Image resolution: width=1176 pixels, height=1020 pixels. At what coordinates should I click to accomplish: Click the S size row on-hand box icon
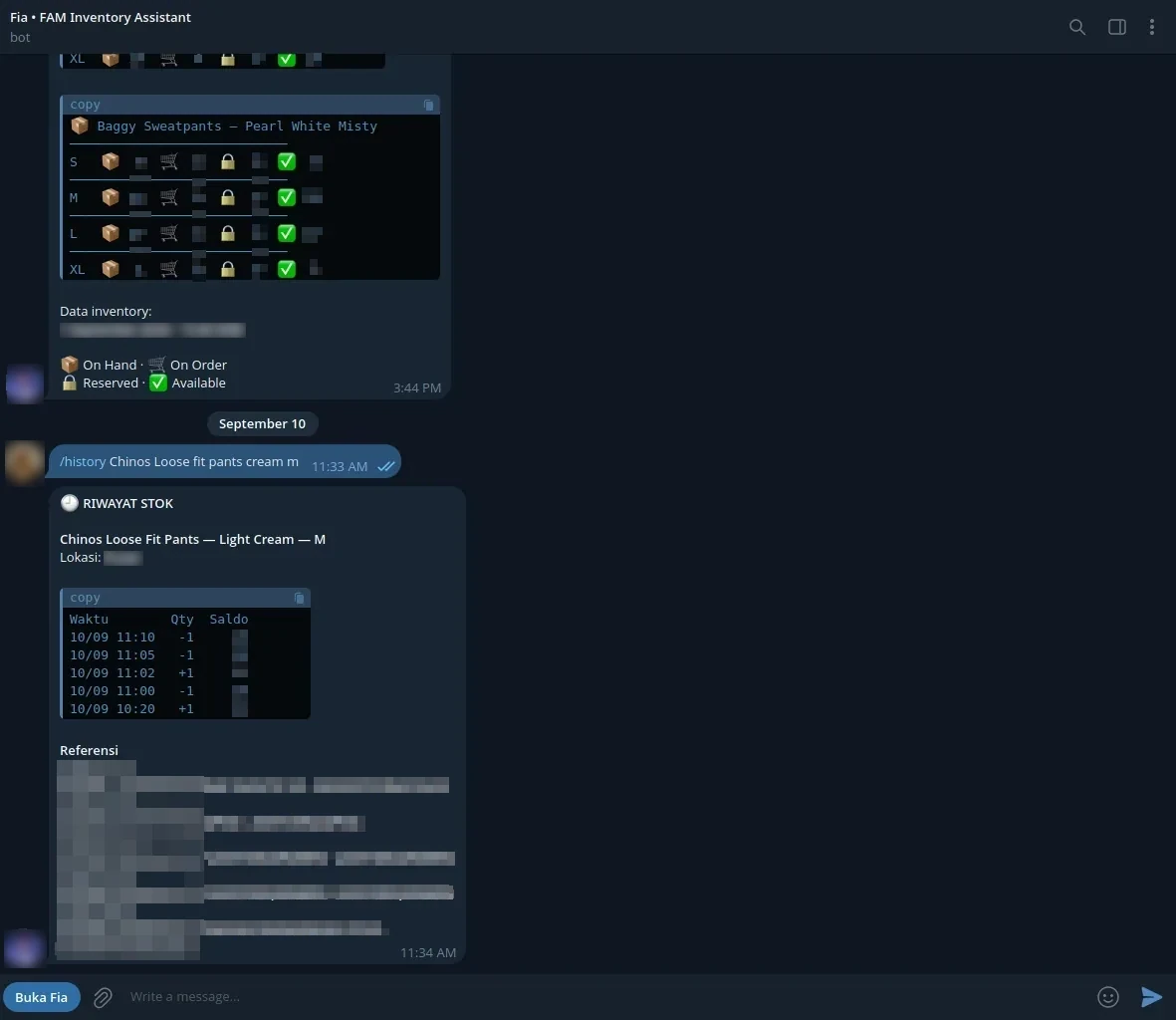(x=111, y=161)
